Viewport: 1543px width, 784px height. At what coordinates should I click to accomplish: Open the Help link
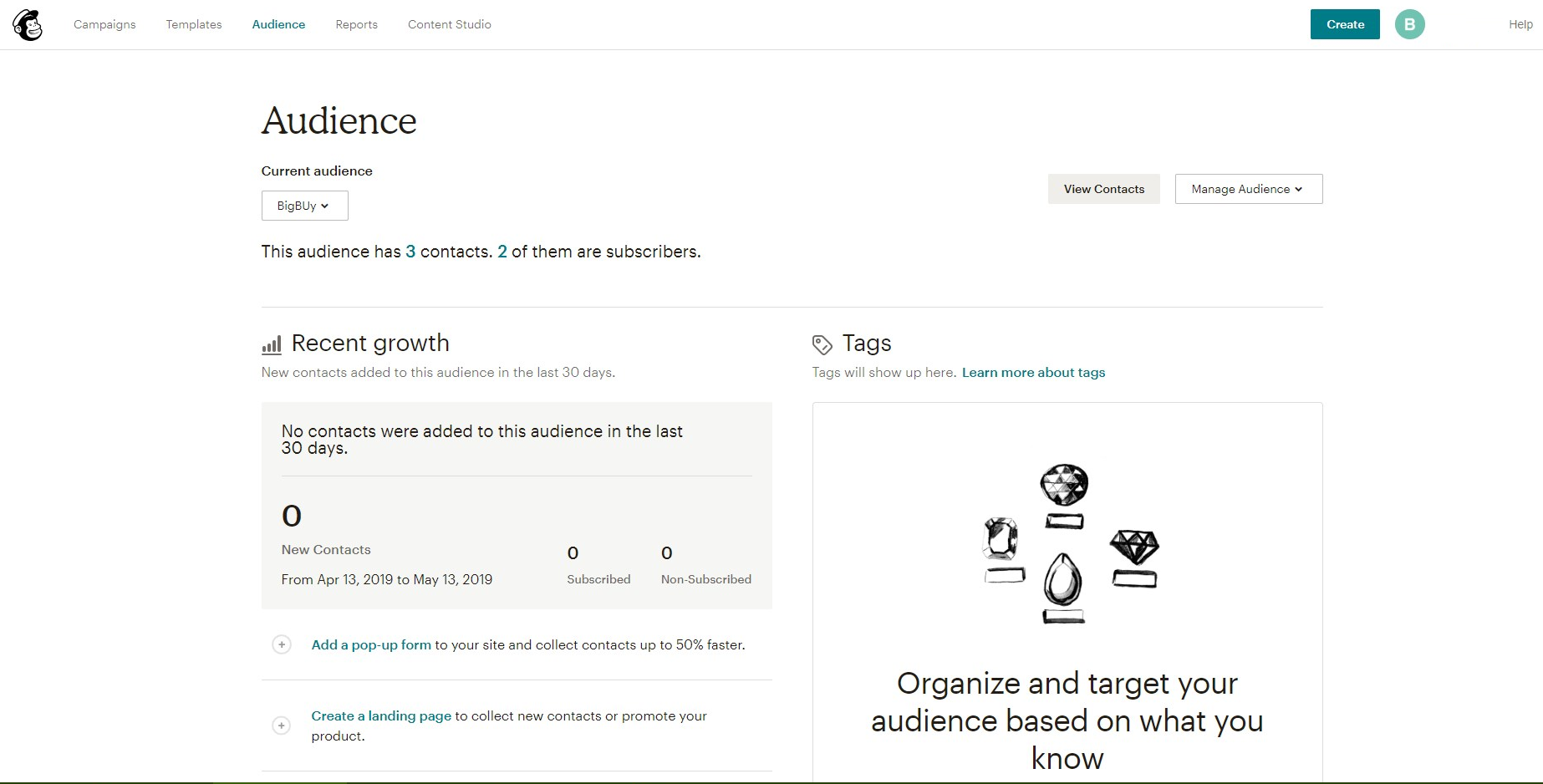coord(1520,24)
